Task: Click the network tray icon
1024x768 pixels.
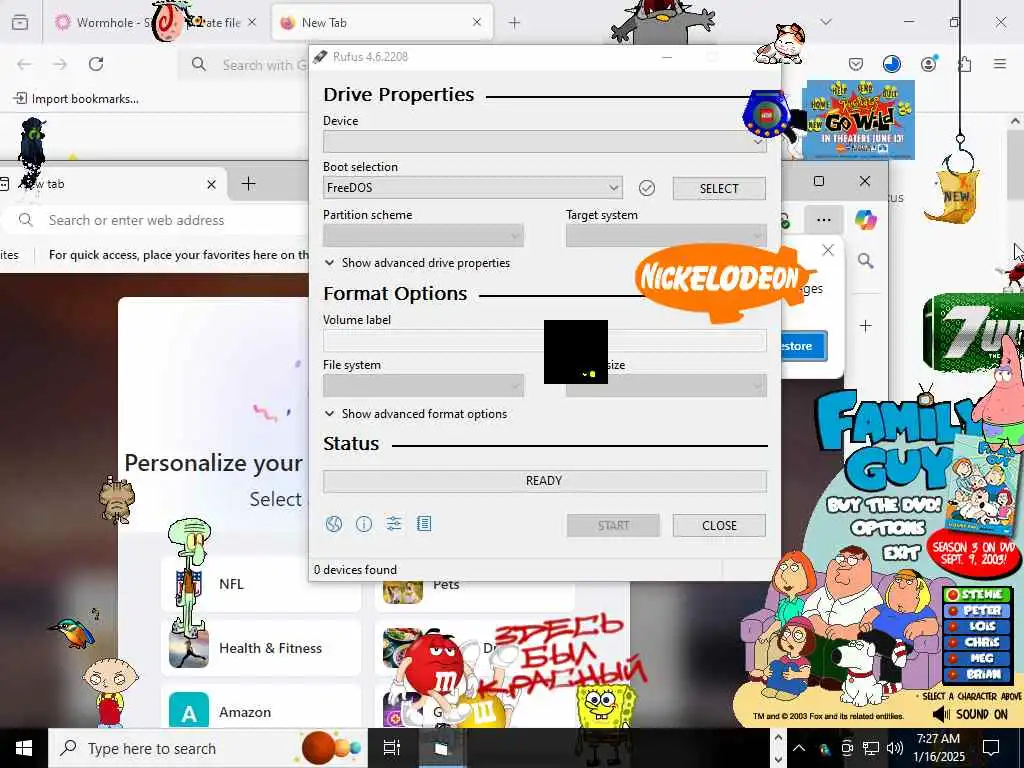Action: [870, 748]
